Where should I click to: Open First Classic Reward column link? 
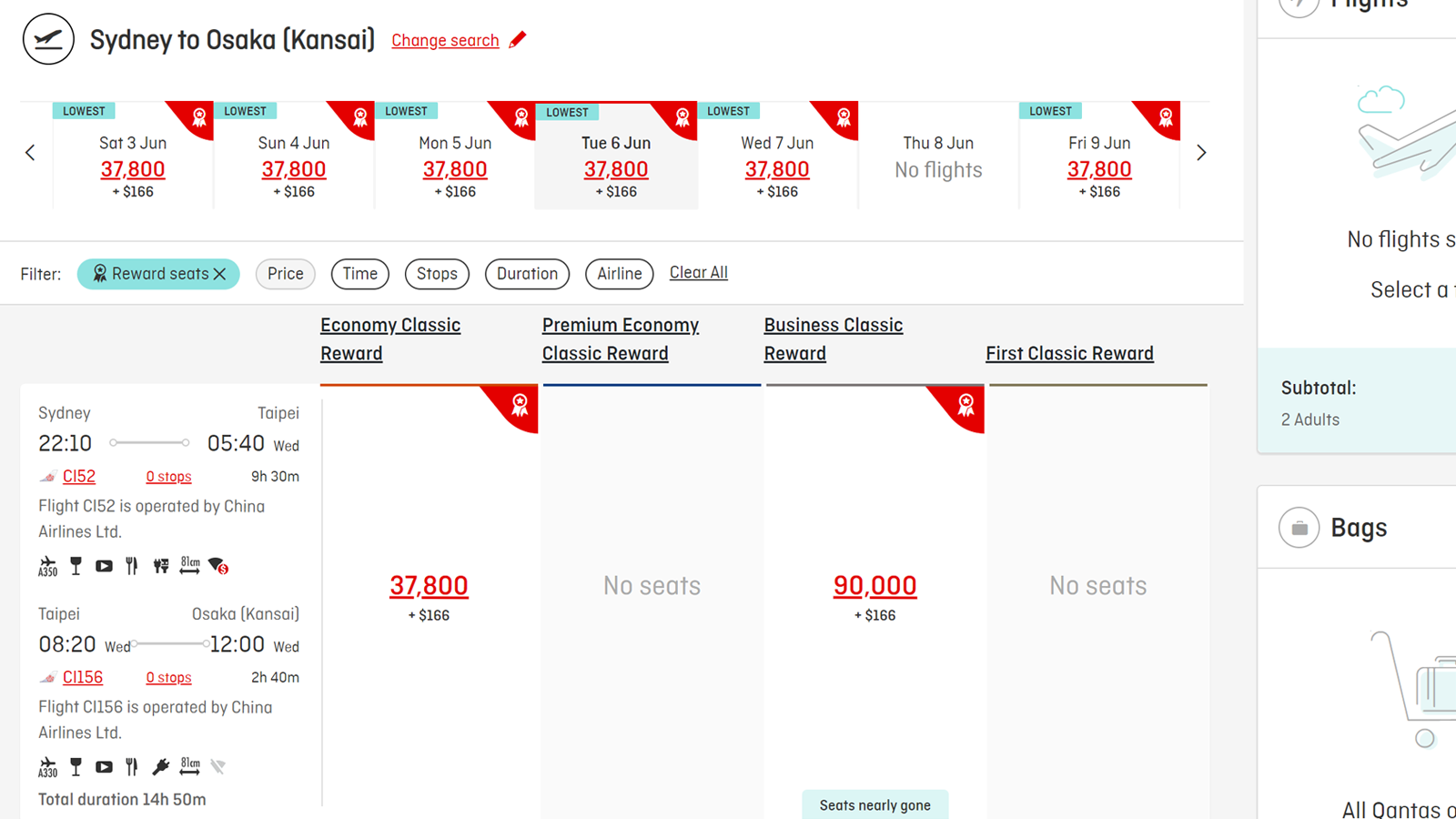1069,353
